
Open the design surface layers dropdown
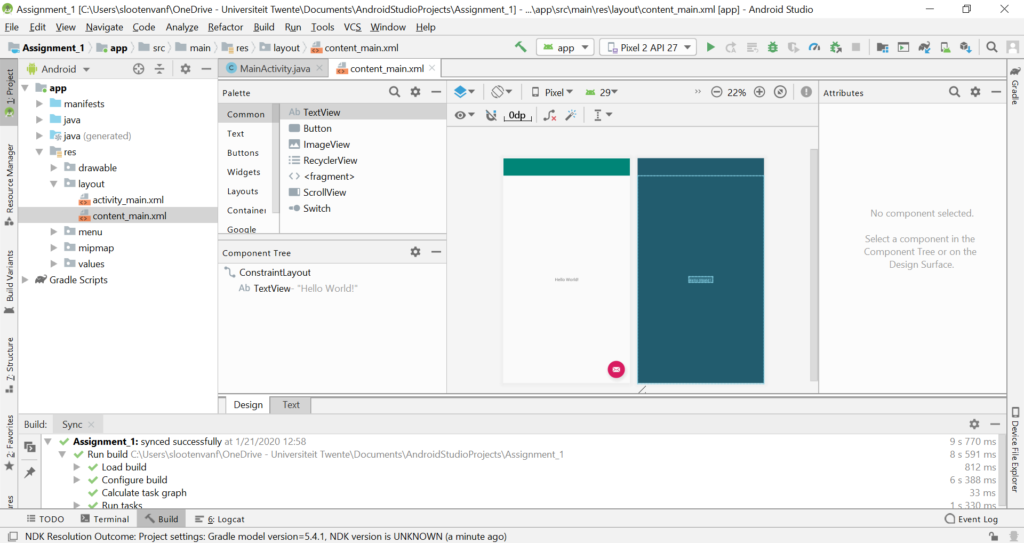click(x=464, y=92)
